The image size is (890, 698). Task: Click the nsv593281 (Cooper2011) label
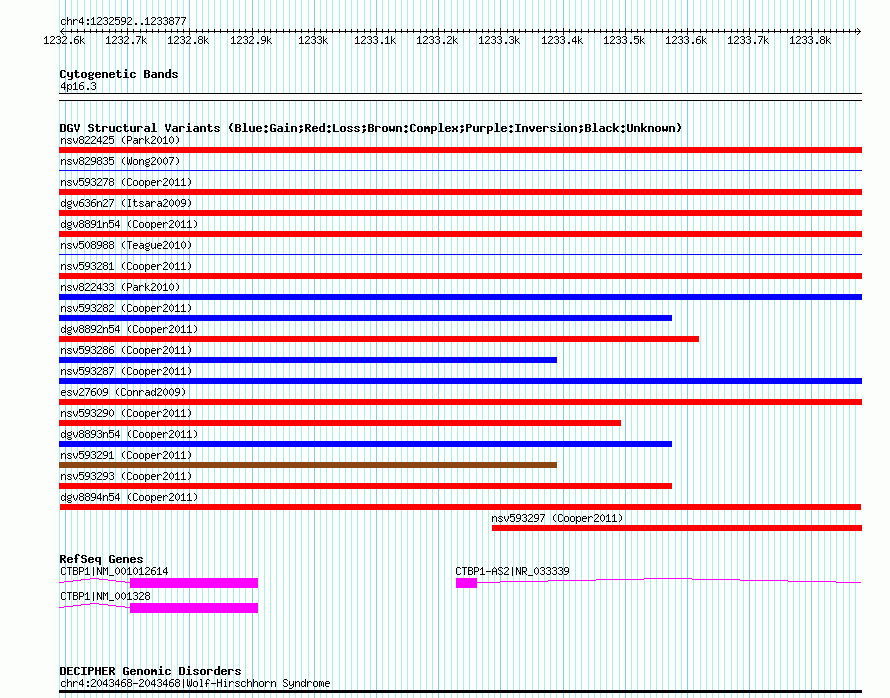[126, 266]
